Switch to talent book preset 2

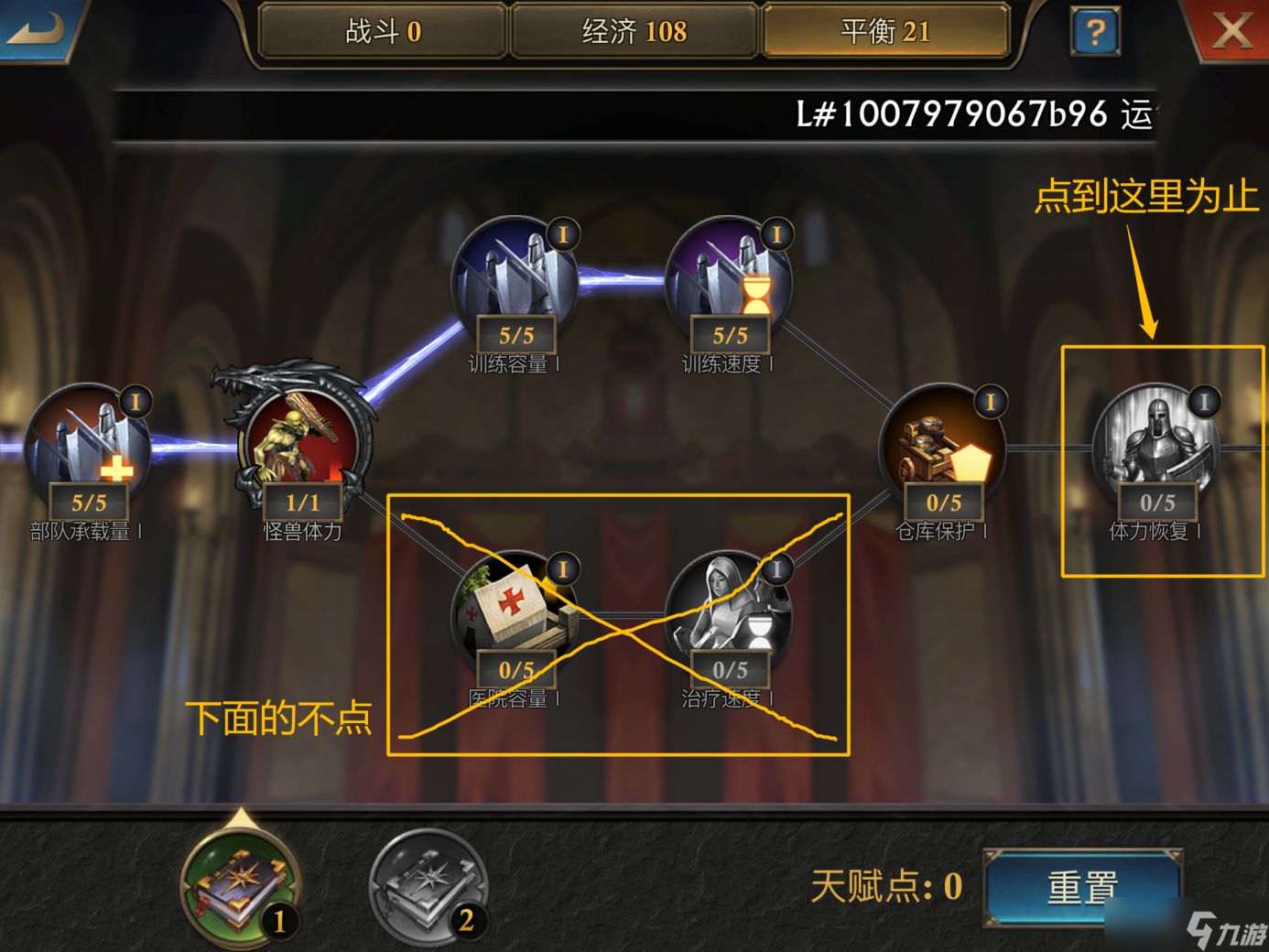[428, 886]
